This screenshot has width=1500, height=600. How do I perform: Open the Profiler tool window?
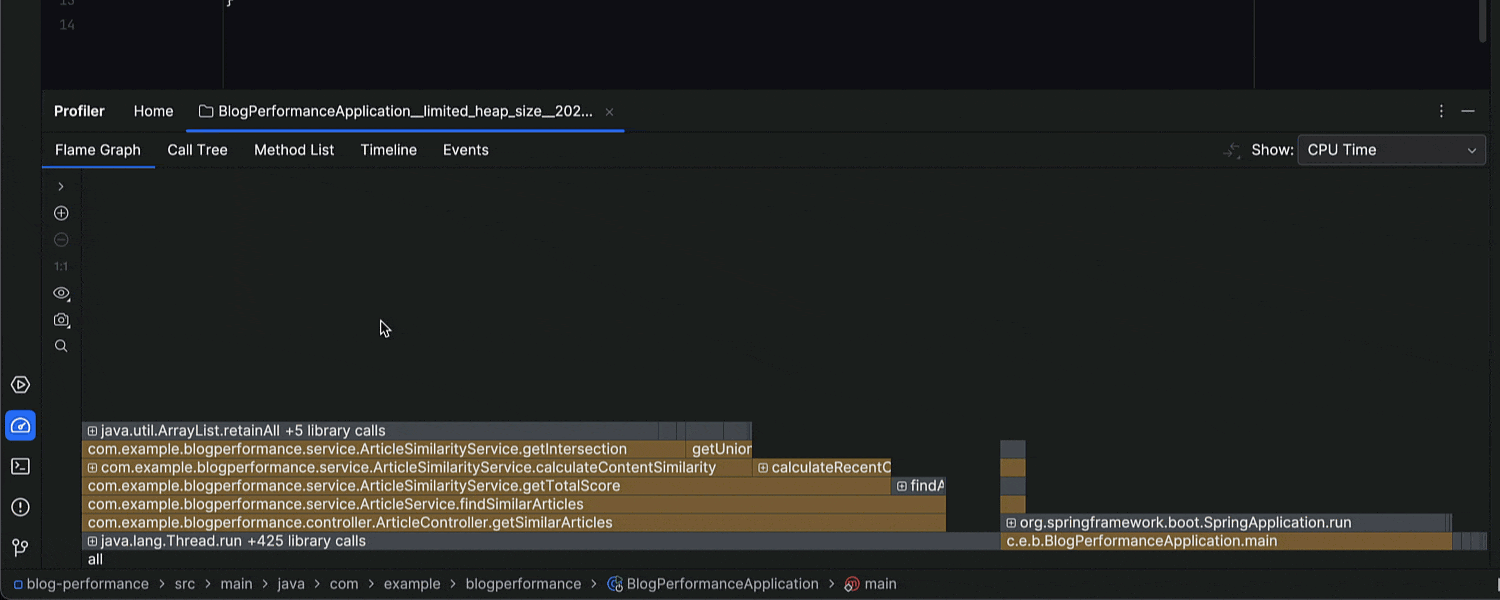20,425
